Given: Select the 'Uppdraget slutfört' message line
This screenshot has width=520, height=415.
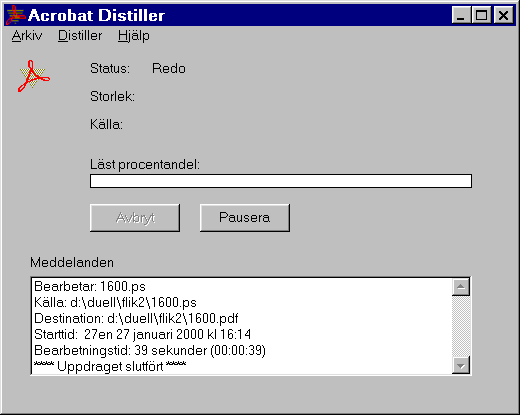Looking at the screenshot, I should [110, 366].
